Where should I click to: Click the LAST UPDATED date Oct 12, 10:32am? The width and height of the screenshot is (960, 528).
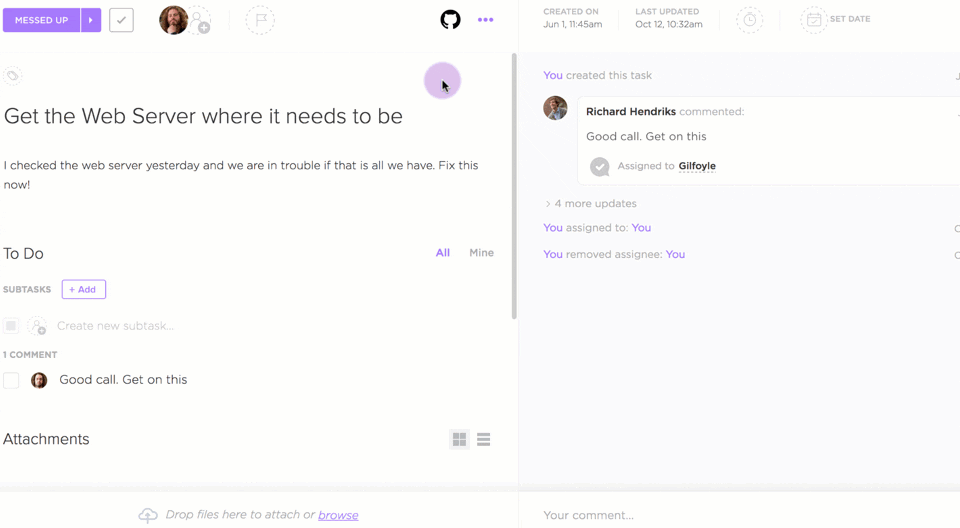669,25
